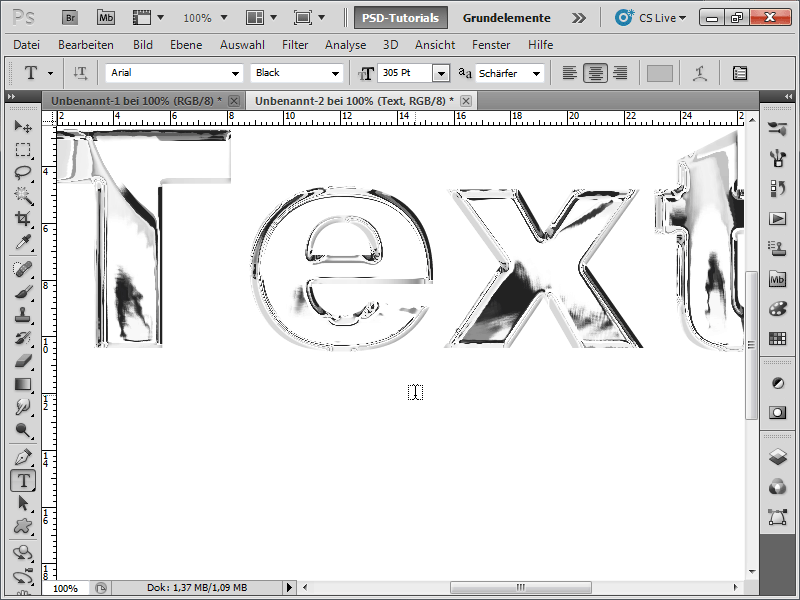Select the Healing Brush tool
800x600 pixels.
pyautogui.click(x=23, y=269)
